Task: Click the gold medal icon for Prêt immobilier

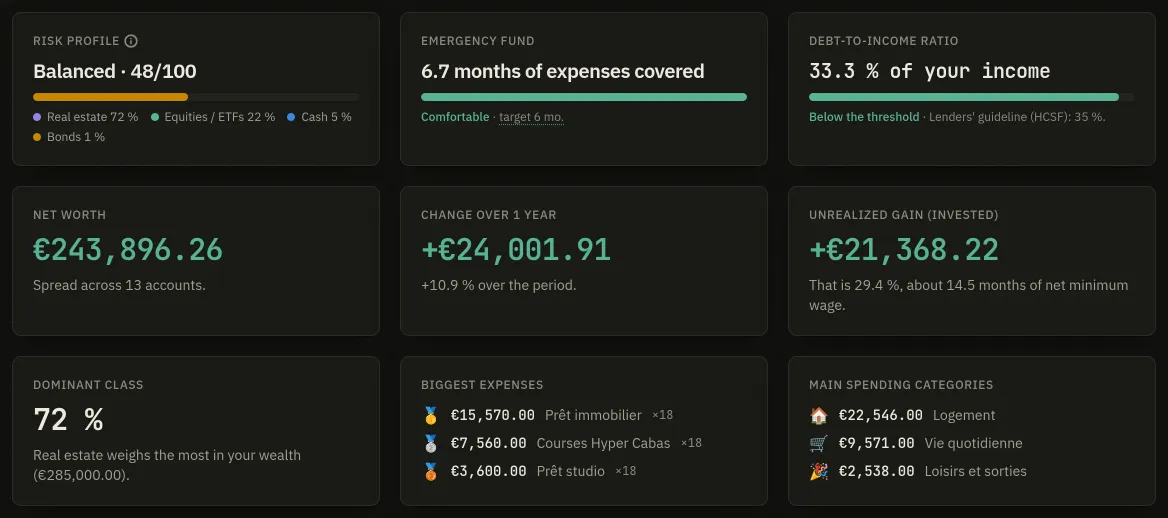Action: [x=431, y=415]
